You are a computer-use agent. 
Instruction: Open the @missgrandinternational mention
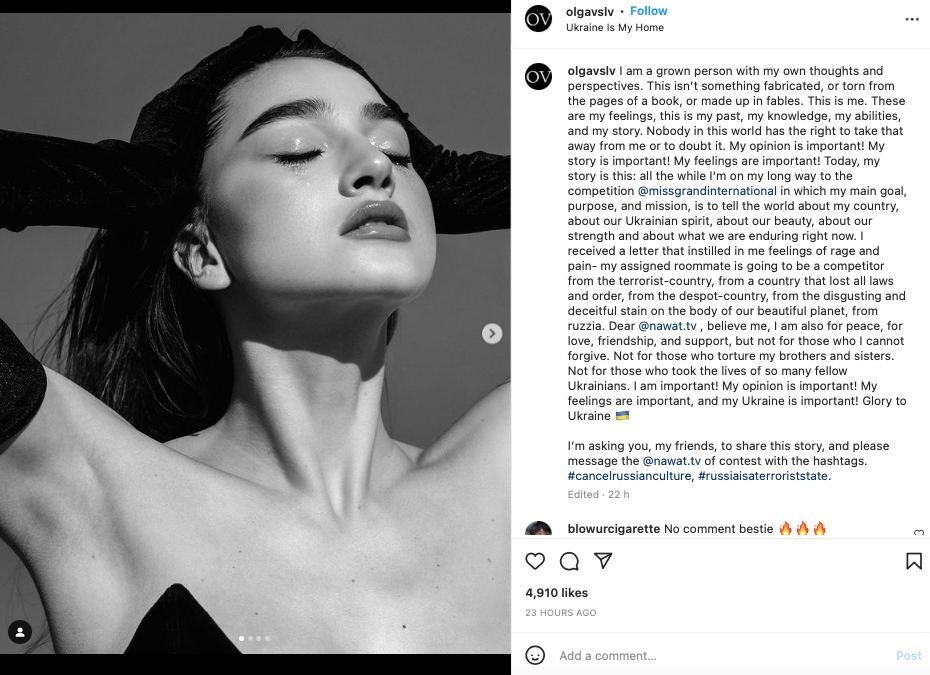tap(706, 191)
